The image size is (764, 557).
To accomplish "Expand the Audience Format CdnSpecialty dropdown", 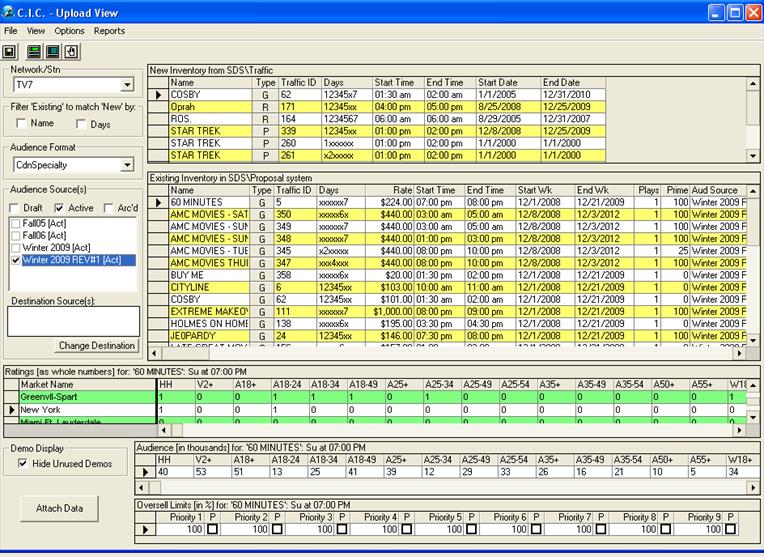I will (x=127, y=165).
